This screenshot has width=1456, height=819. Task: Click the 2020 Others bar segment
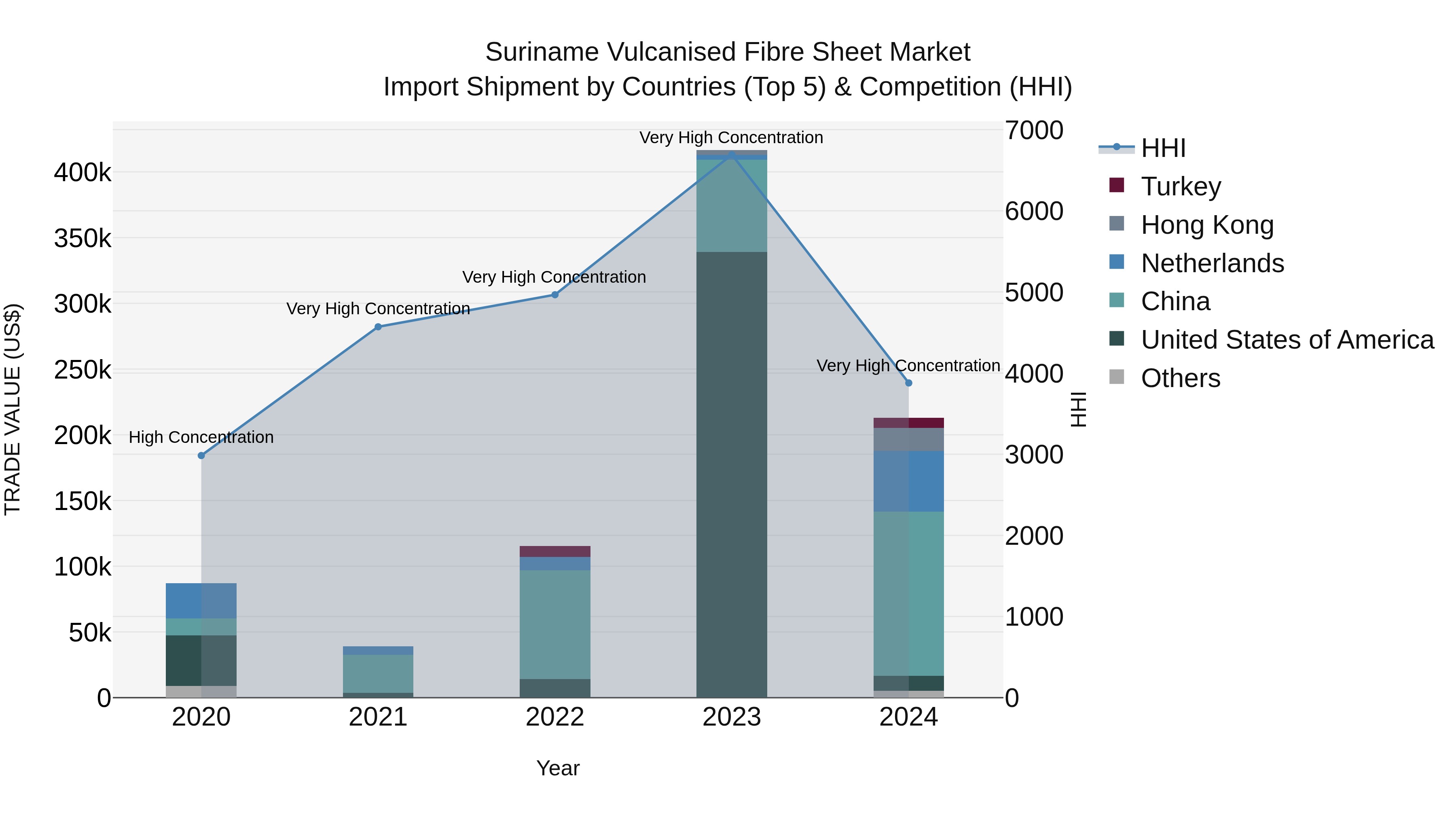201,692
